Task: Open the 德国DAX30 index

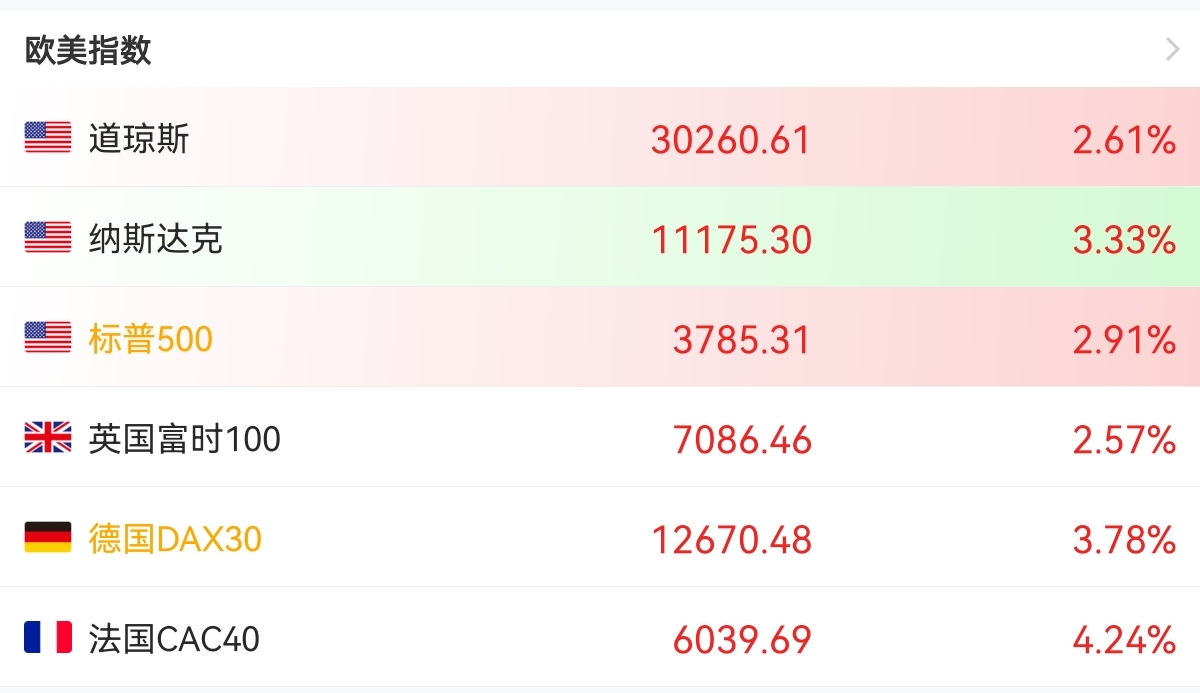Action: click(174, 539)
